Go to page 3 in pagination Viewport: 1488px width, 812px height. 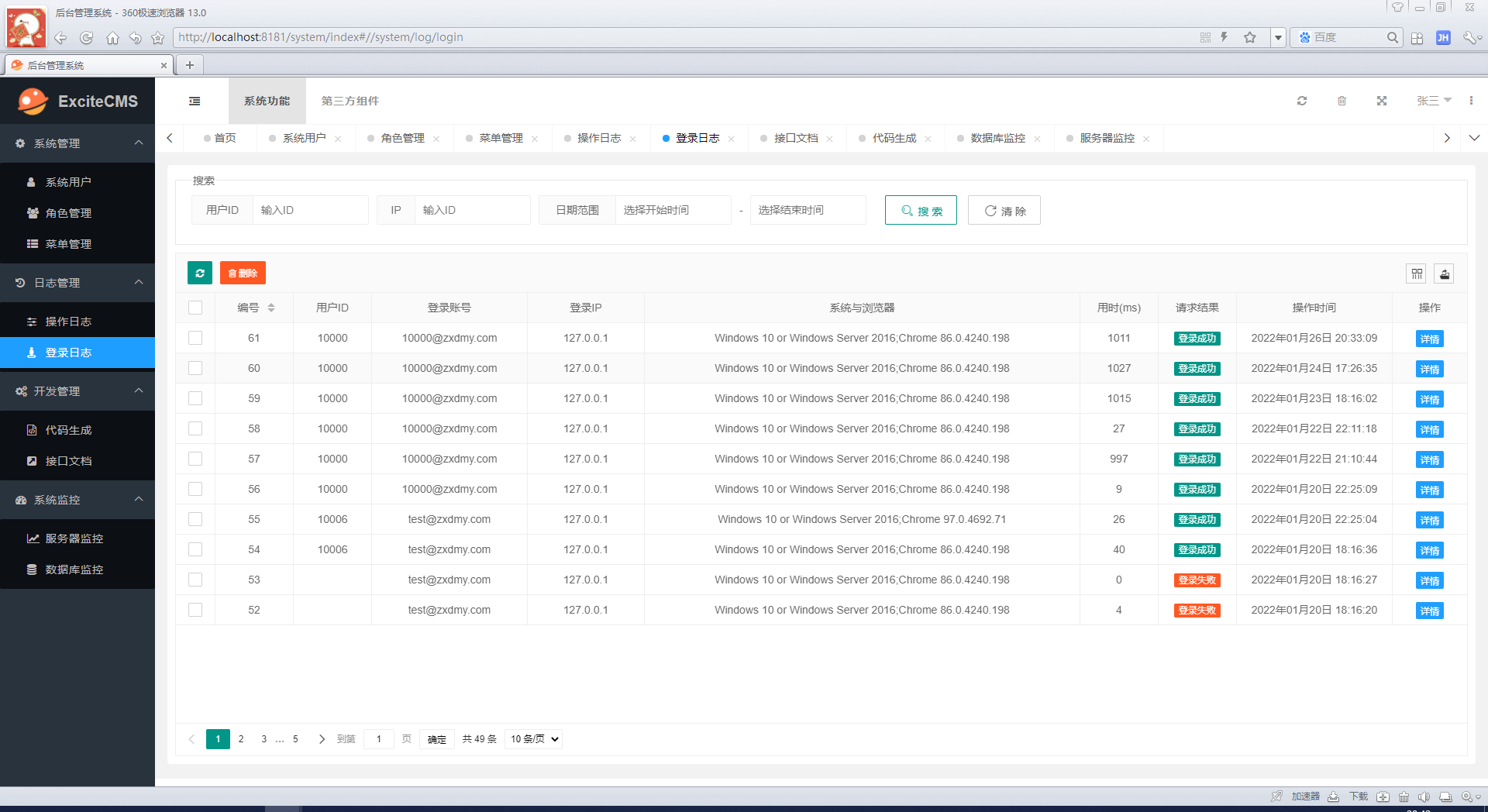click(263, 739)
